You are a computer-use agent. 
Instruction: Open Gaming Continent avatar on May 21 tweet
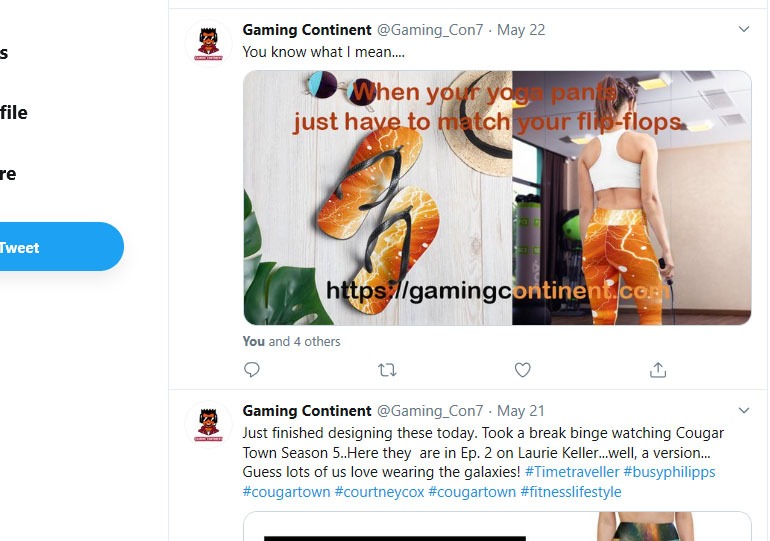208,424
